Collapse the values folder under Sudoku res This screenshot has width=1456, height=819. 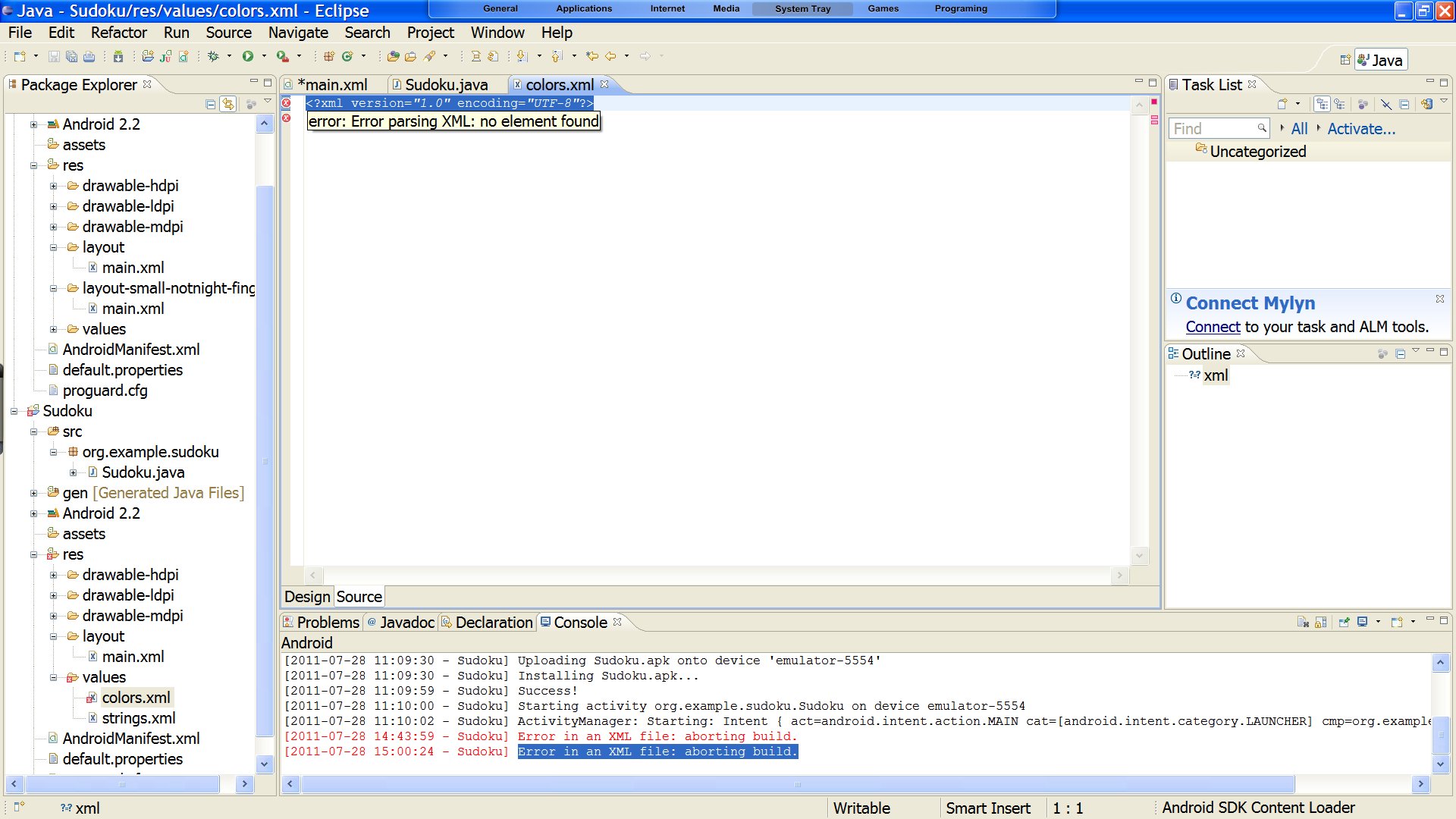pos(53,678)
